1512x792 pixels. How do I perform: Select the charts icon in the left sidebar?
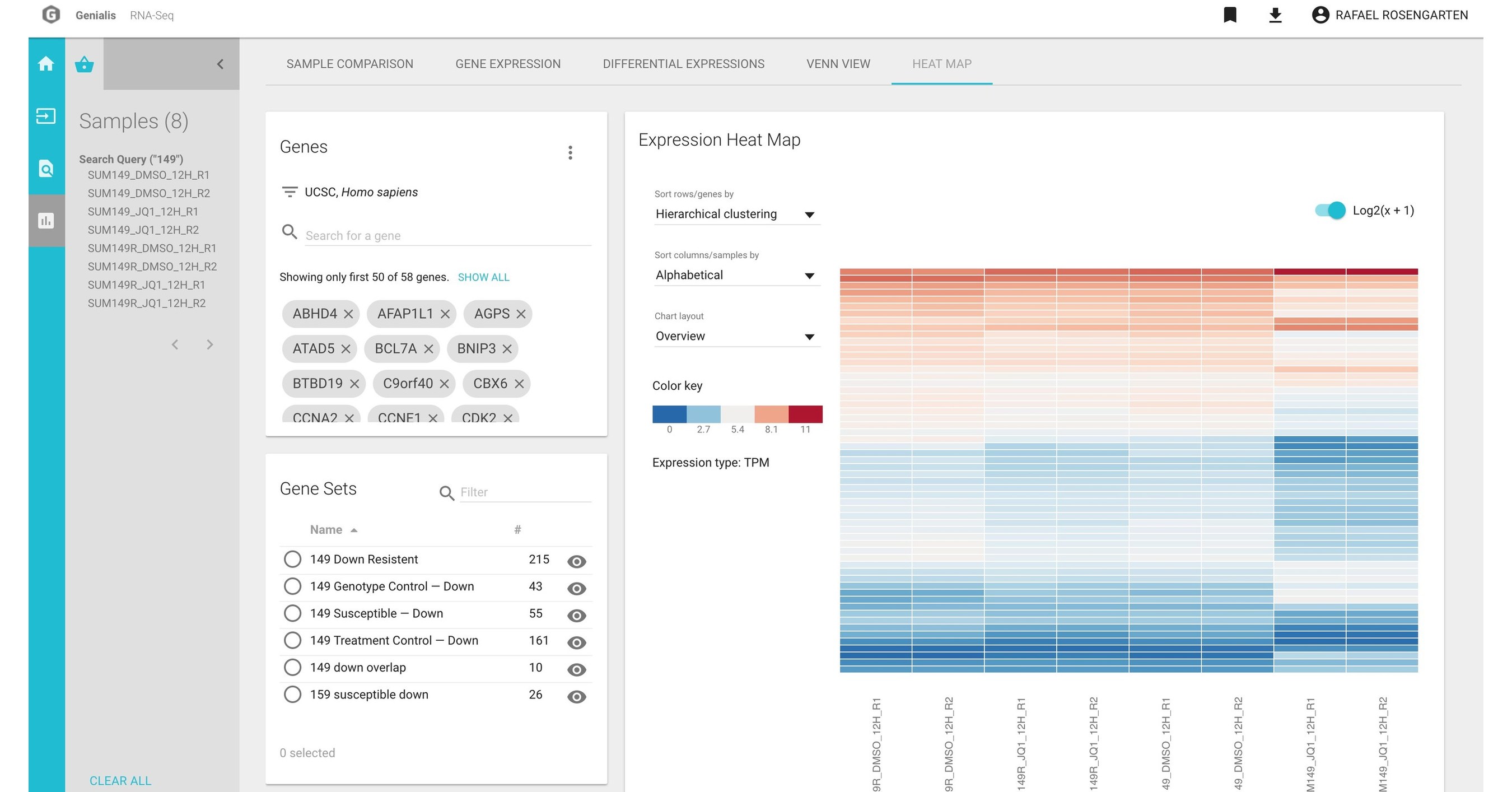46,221
